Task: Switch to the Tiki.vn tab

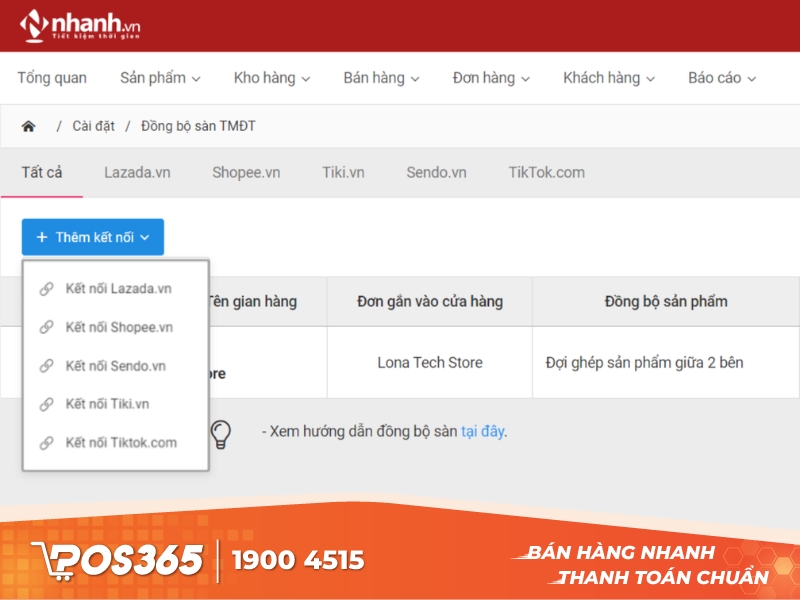Action: pyautogui.click(x=343, y=172)
